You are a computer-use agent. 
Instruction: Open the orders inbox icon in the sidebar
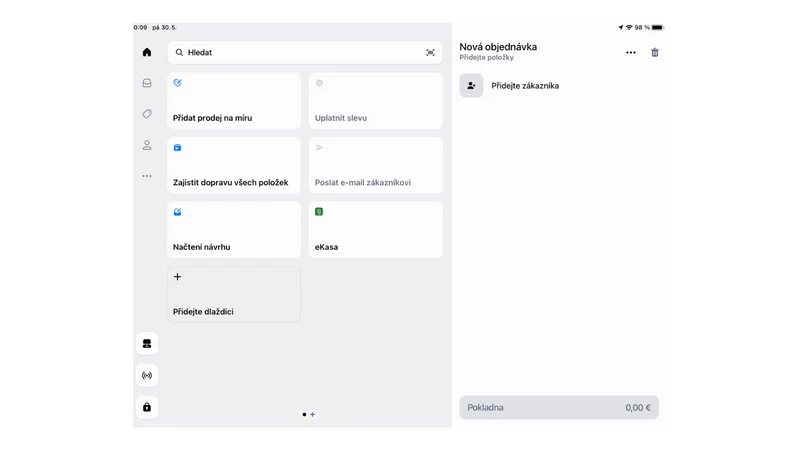tap(147, 83)
